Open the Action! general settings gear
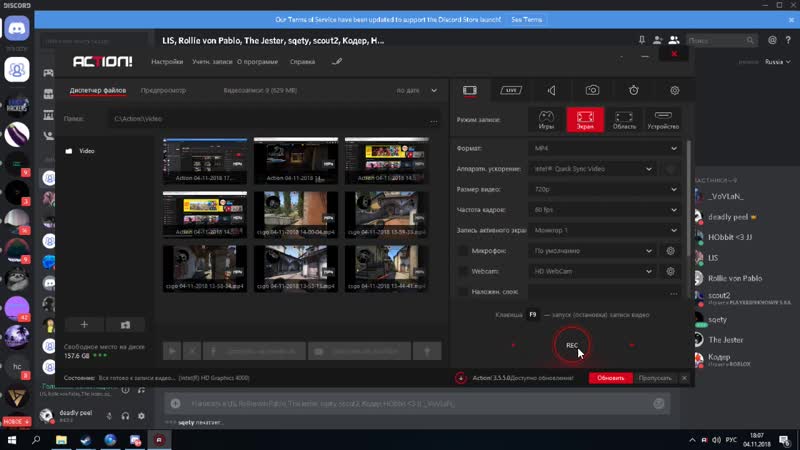This screenshot has height=450, width=800. click(674, 90)
